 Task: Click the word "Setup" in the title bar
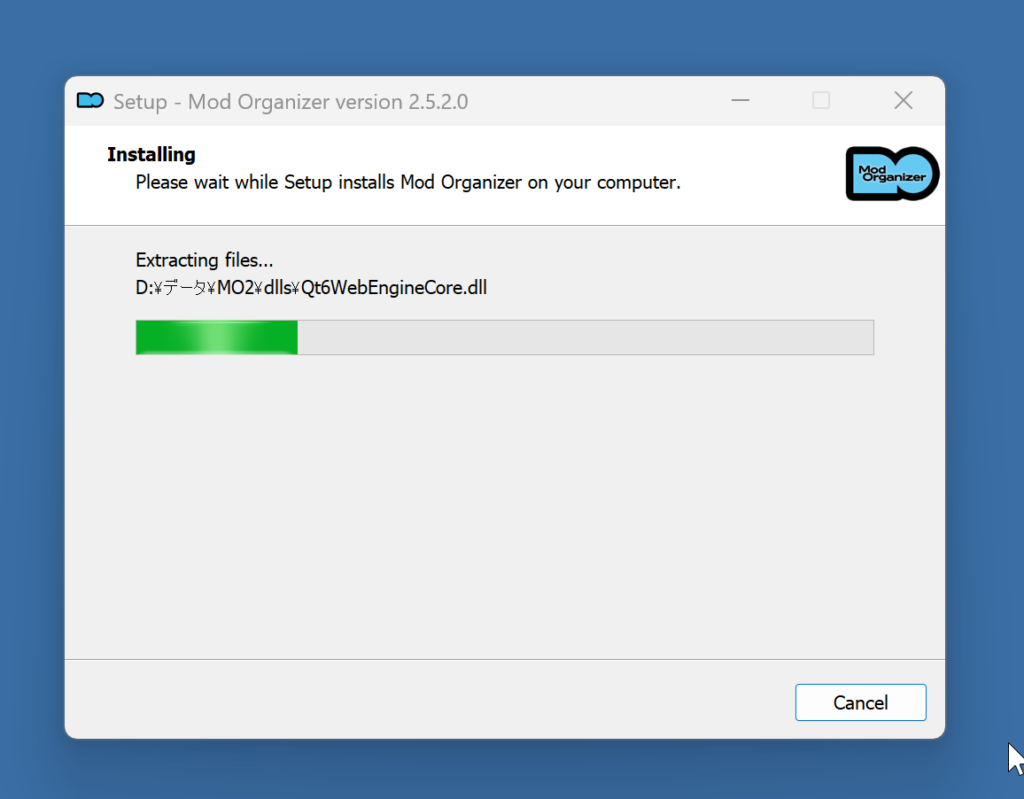click(140, 102)
